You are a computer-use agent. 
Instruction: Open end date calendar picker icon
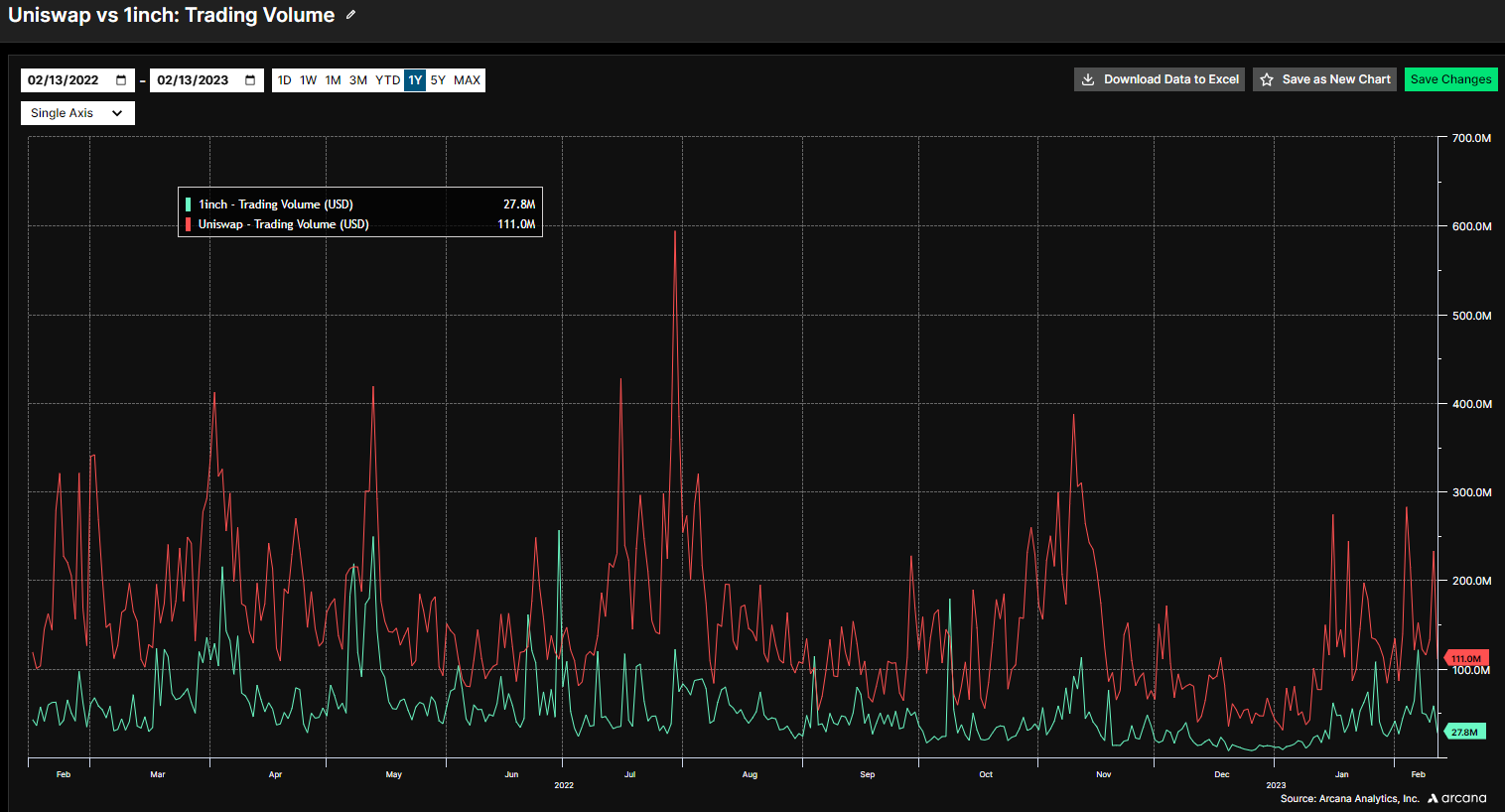250,80
